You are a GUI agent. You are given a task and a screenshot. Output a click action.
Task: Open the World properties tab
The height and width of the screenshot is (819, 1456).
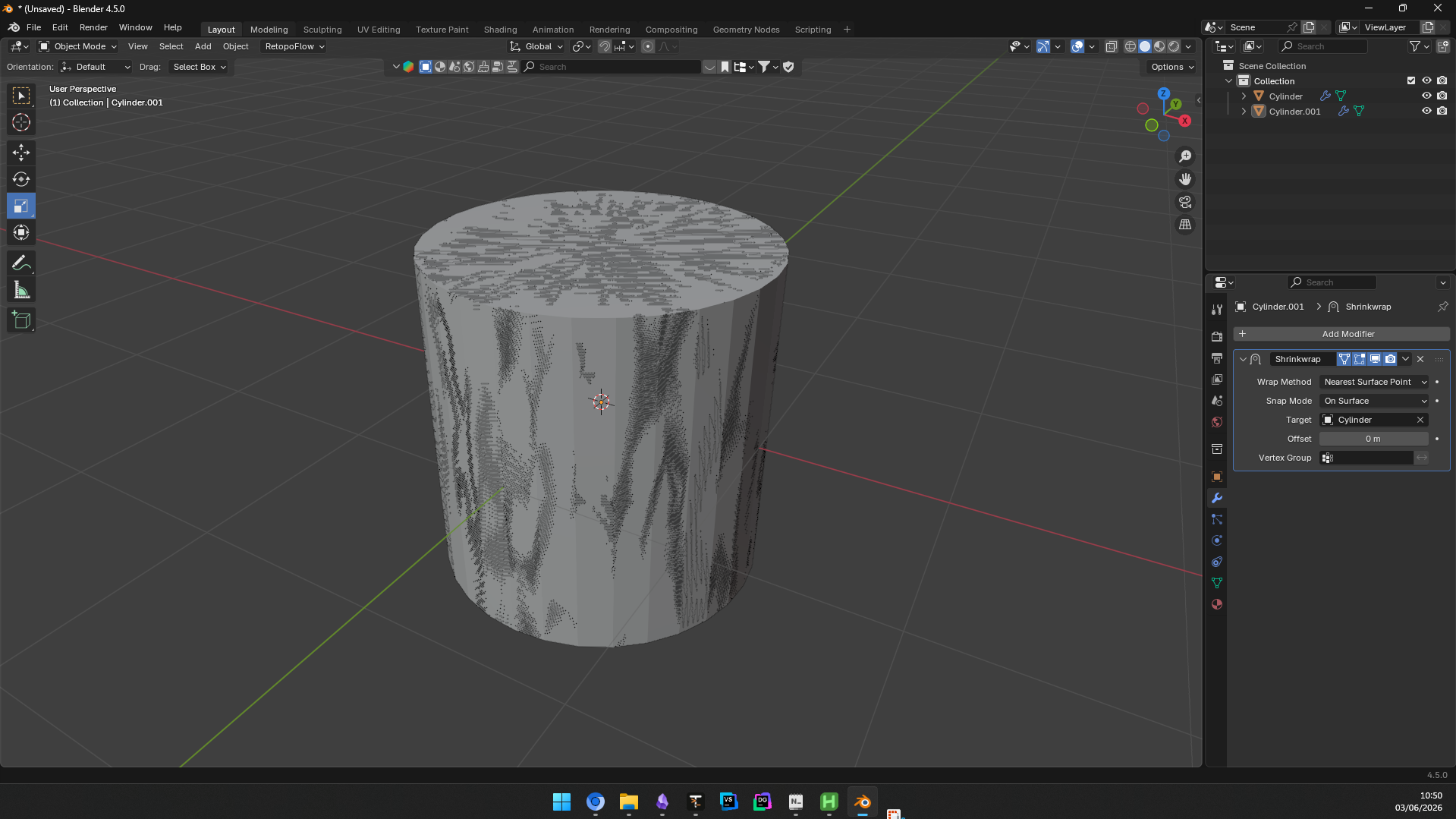click(x=1217, y=422)
